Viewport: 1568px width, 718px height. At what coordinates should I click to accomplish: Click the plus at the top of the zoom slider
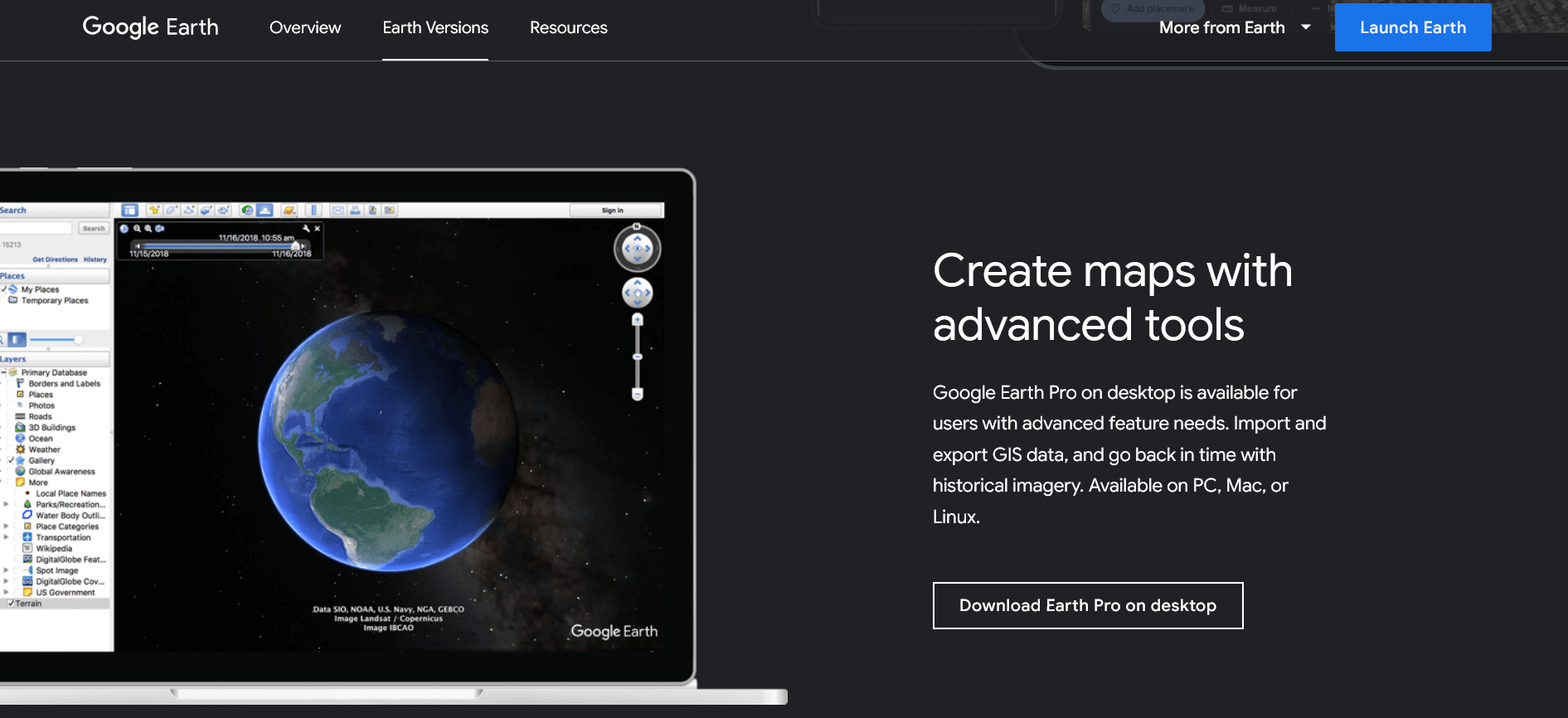coord(637,320)
